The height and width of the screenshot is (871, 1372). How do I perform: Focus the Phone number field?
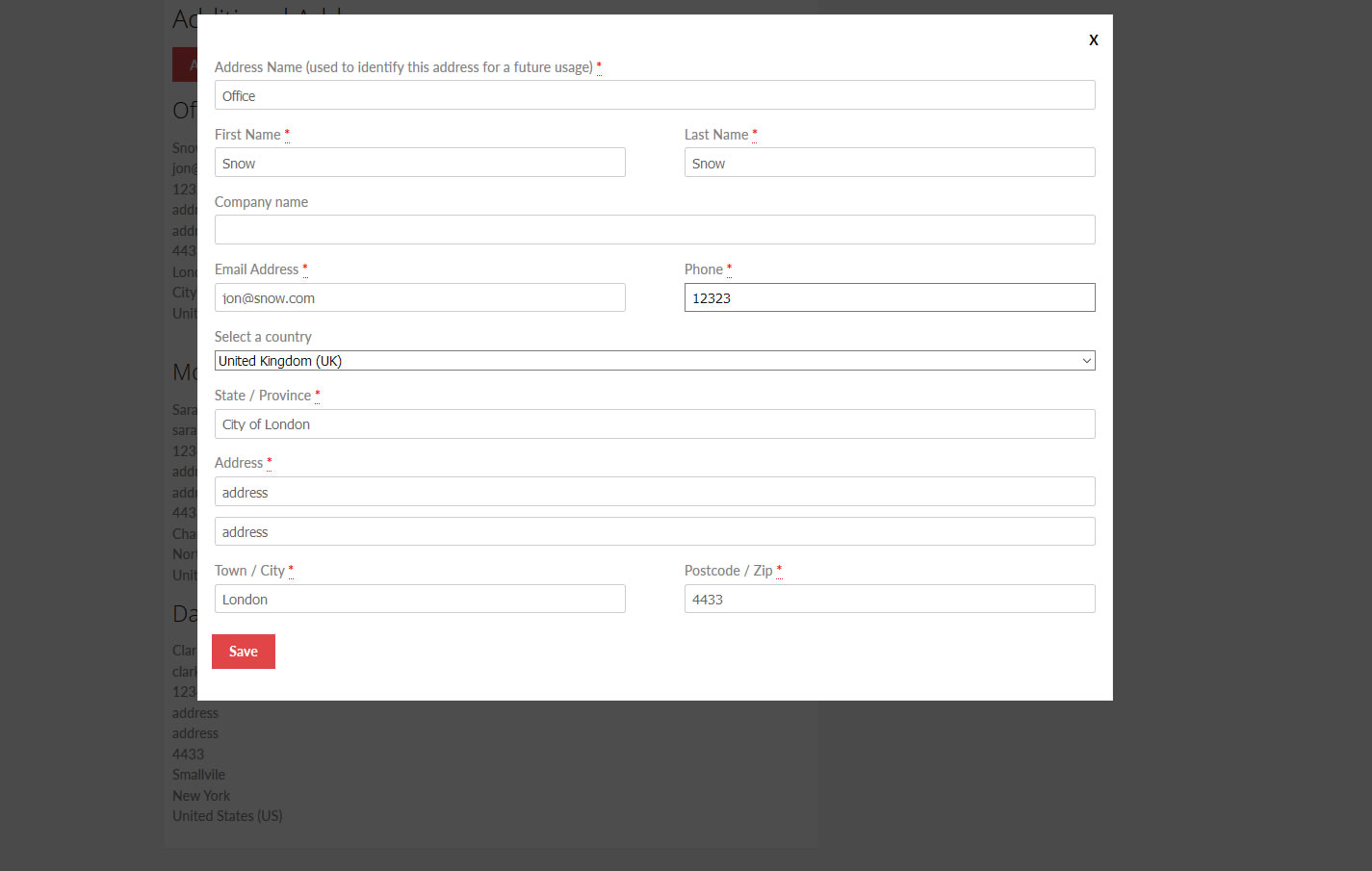889,297
